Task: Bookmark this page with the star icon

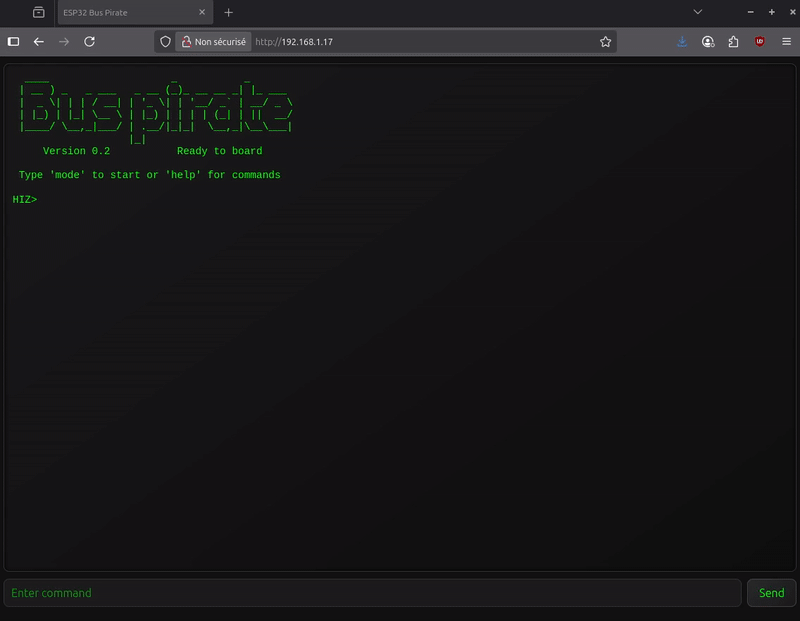Action: [x=605, y=42]
